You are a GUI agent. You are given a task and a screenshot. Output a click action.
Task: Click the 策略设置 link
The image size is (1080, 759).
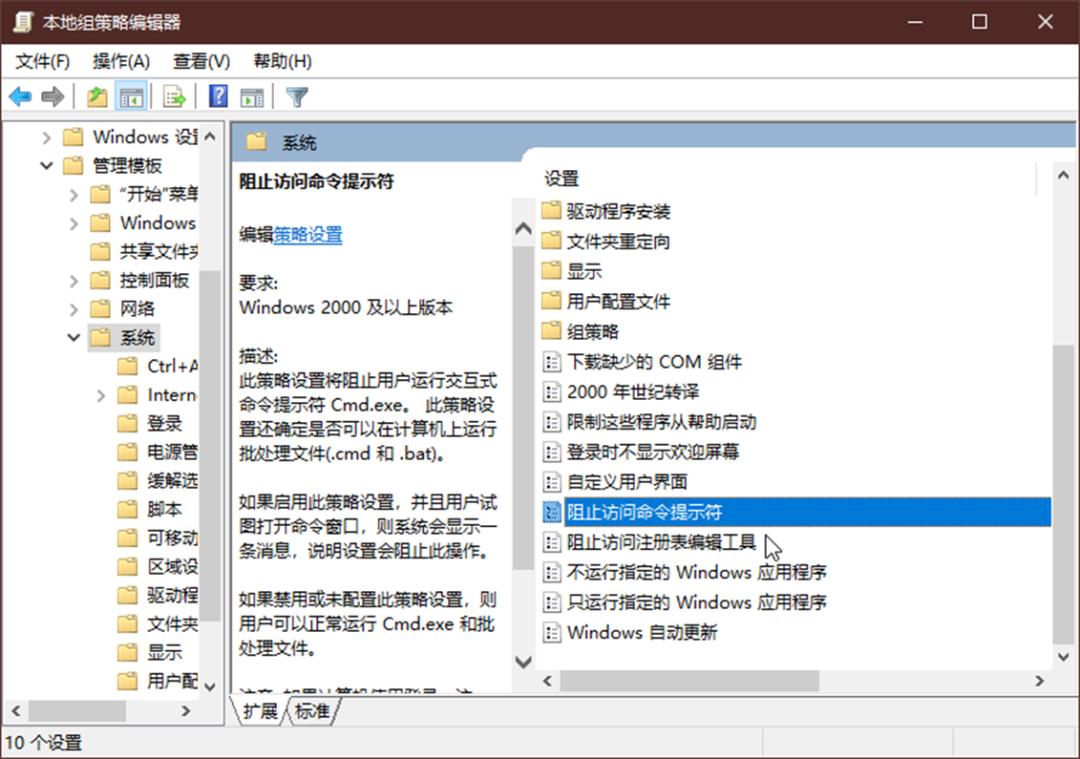(x=308, y=235)
